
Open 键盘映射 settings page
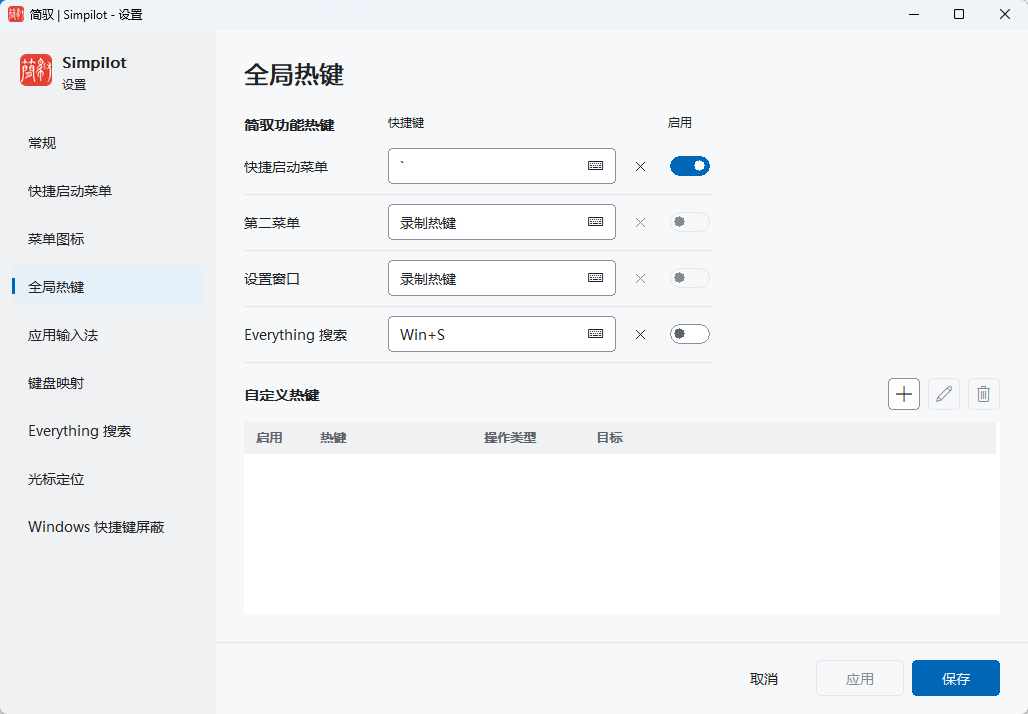[108, 383]
